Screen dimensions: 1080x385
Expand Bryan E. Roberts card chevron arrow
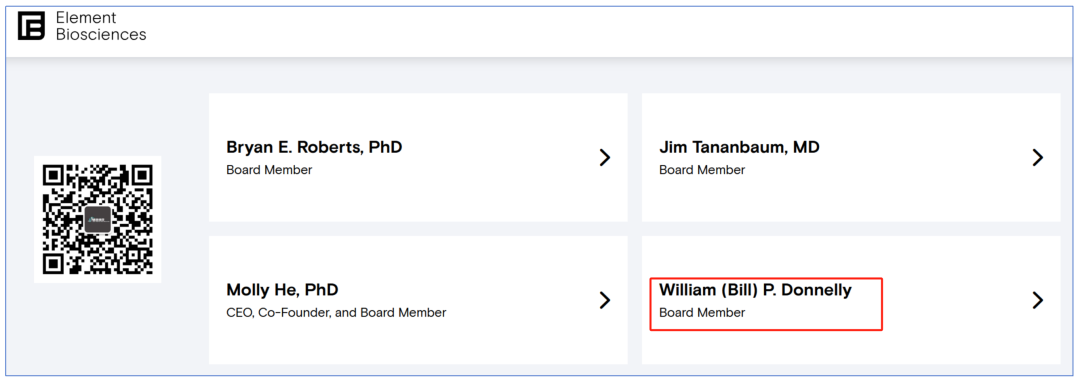(x=605, y=158)
